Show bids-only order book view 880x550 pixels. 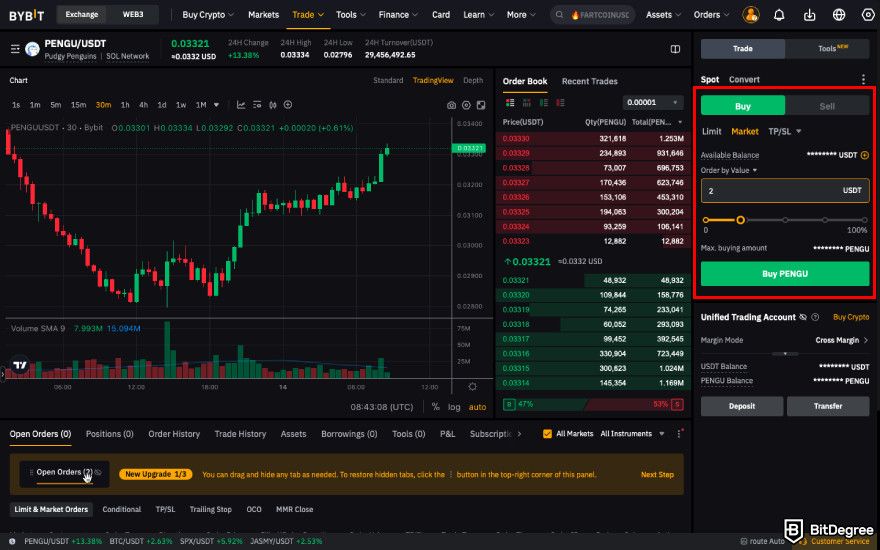(x=543, y=103)
